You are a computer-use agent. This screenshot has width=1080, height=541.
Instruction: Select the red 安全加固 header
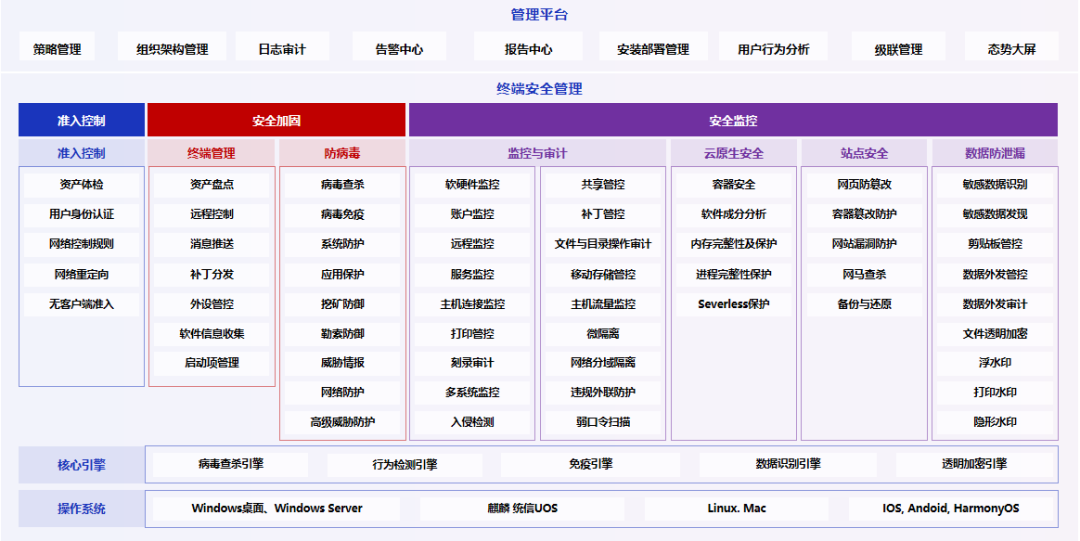coord(276,121)
